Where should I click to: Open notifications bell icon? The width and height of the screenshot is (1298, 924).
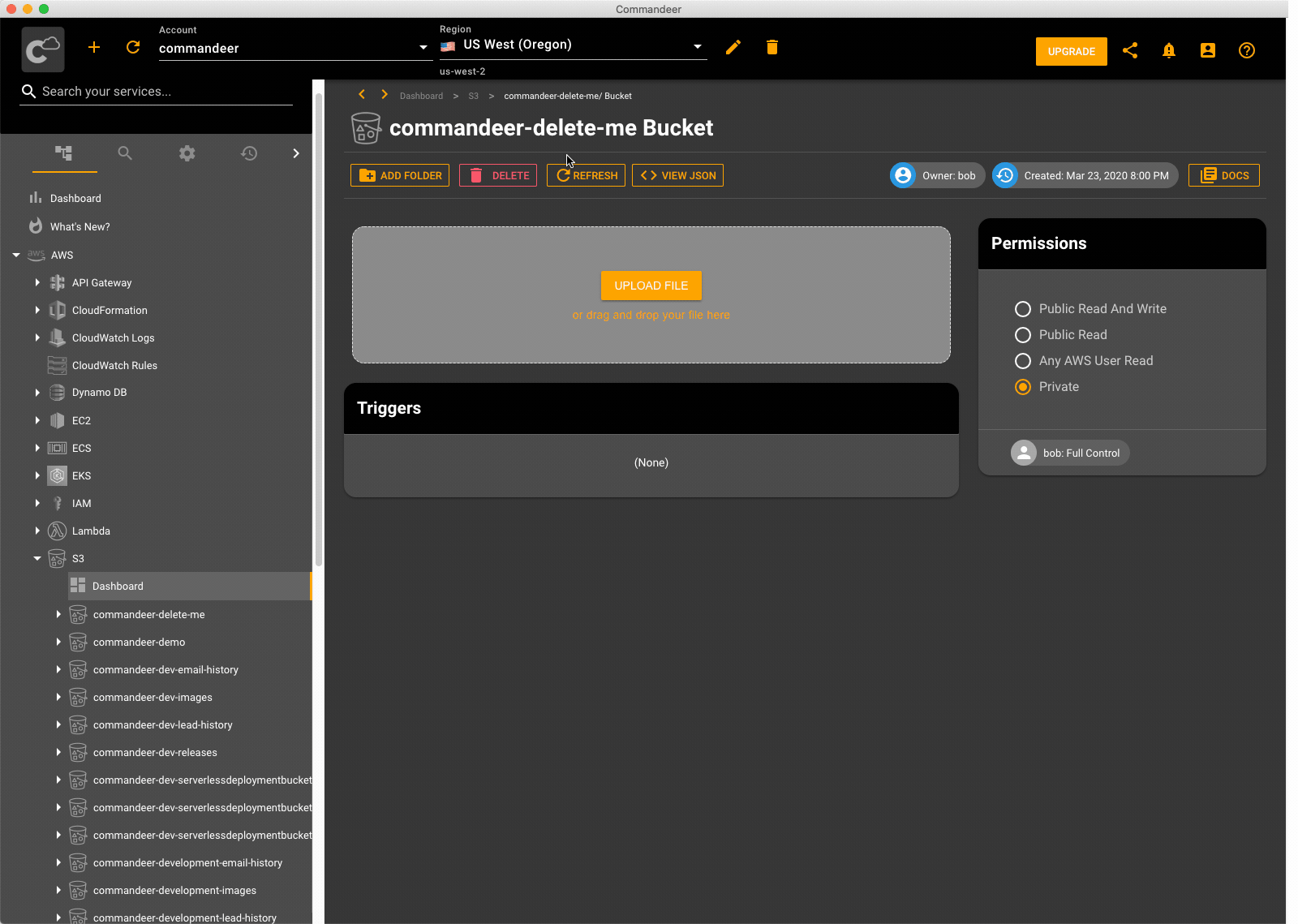coord(1169,50)
